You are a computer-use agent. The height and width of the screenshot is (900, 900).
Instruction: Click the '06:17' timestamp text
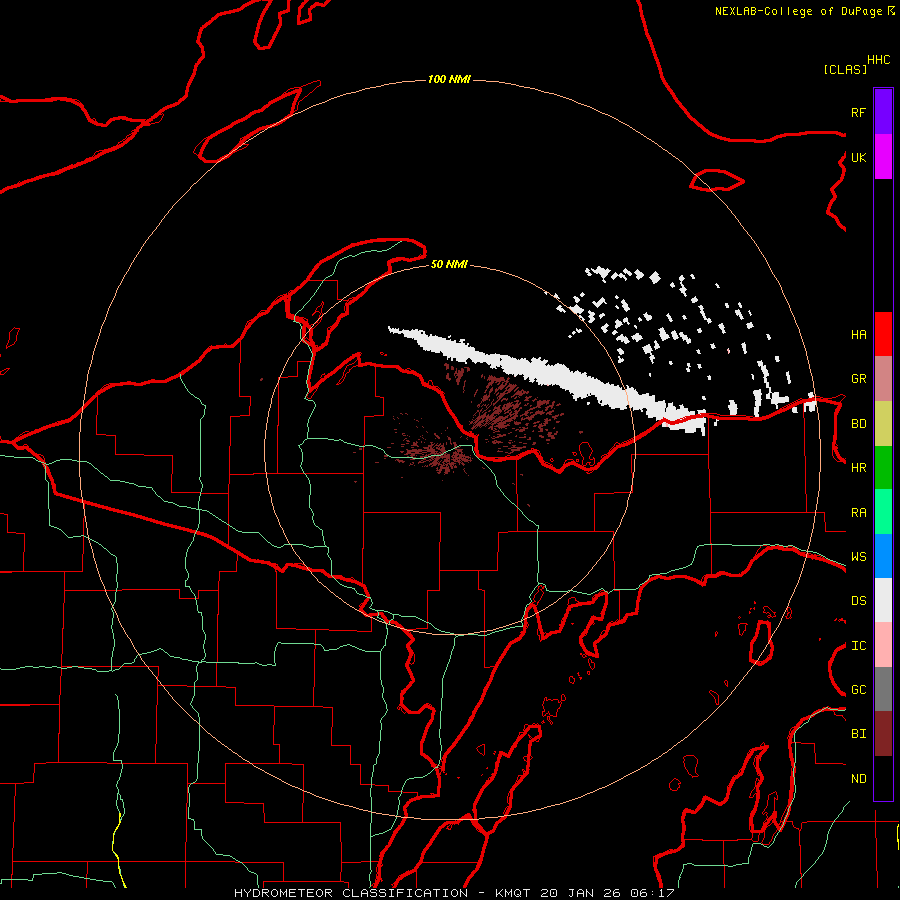[x=651, y=893]
